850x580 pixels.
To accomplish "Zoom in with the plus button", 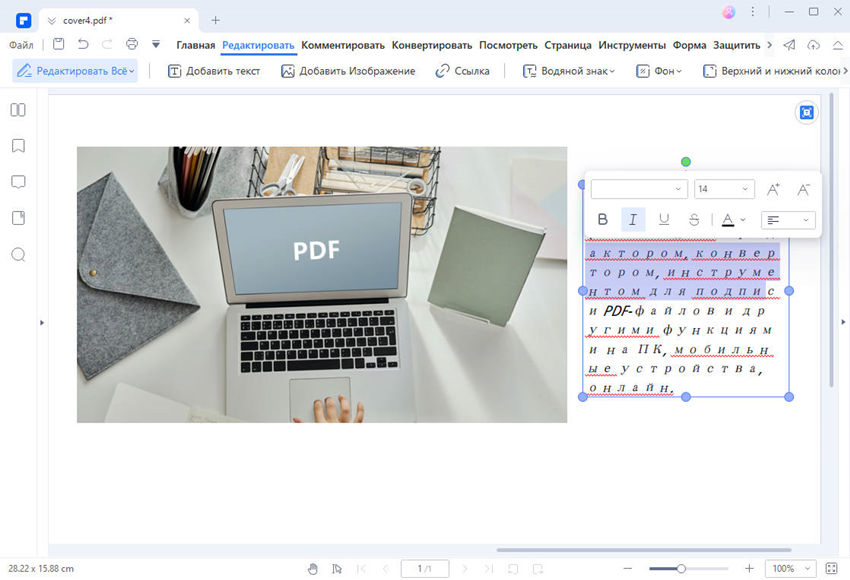I will (749, 569).
